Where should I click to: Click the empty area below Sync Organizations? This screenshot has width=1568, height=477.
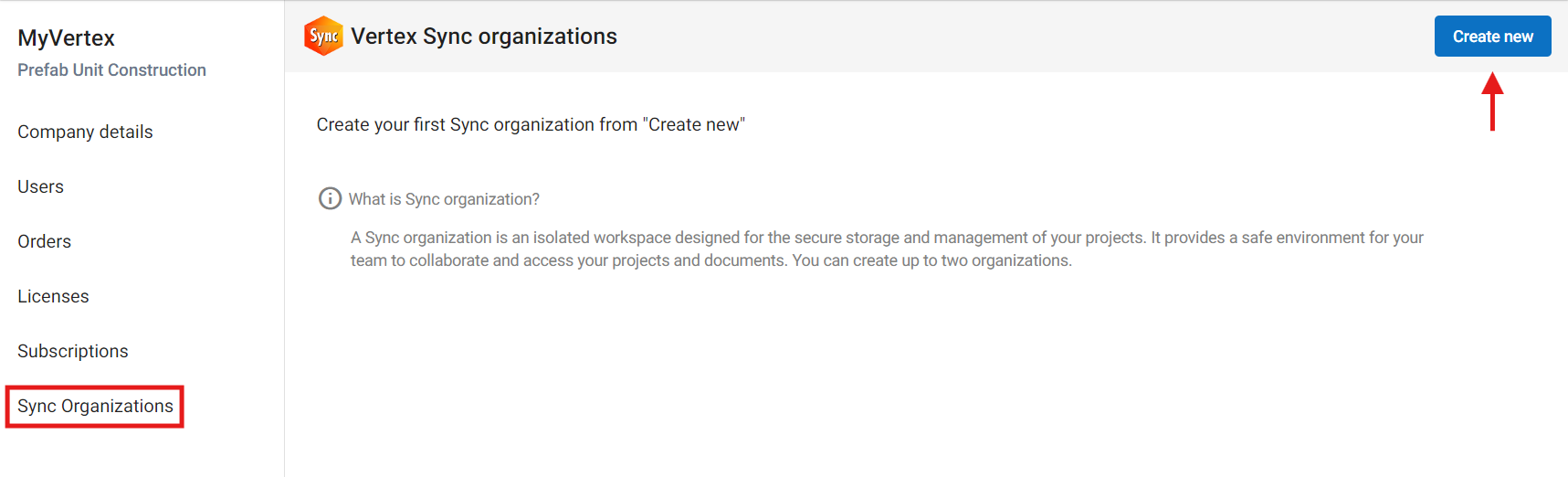coord(137,452)
